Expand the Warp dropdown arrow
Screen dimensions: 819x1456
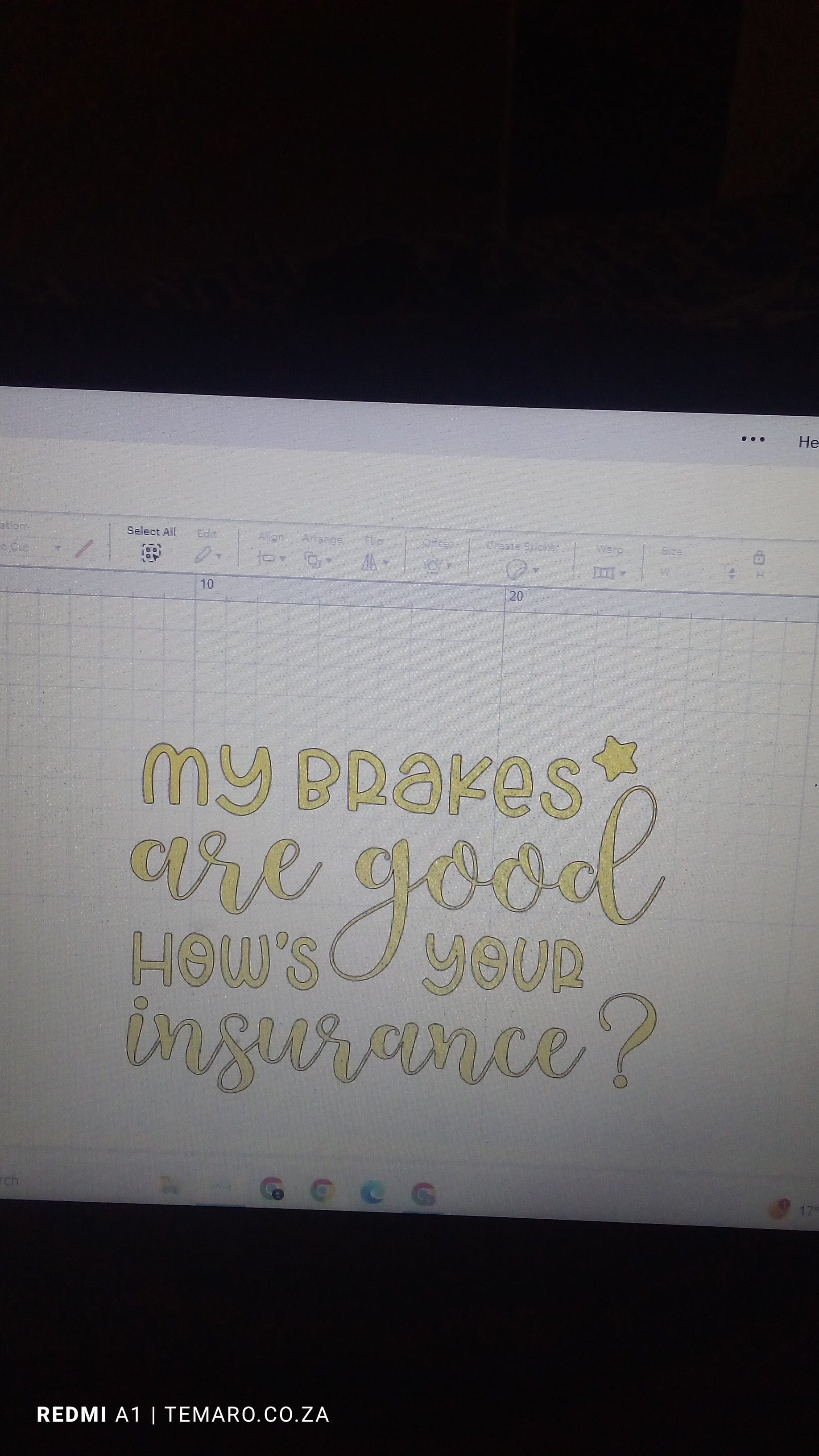coord(623,573)
